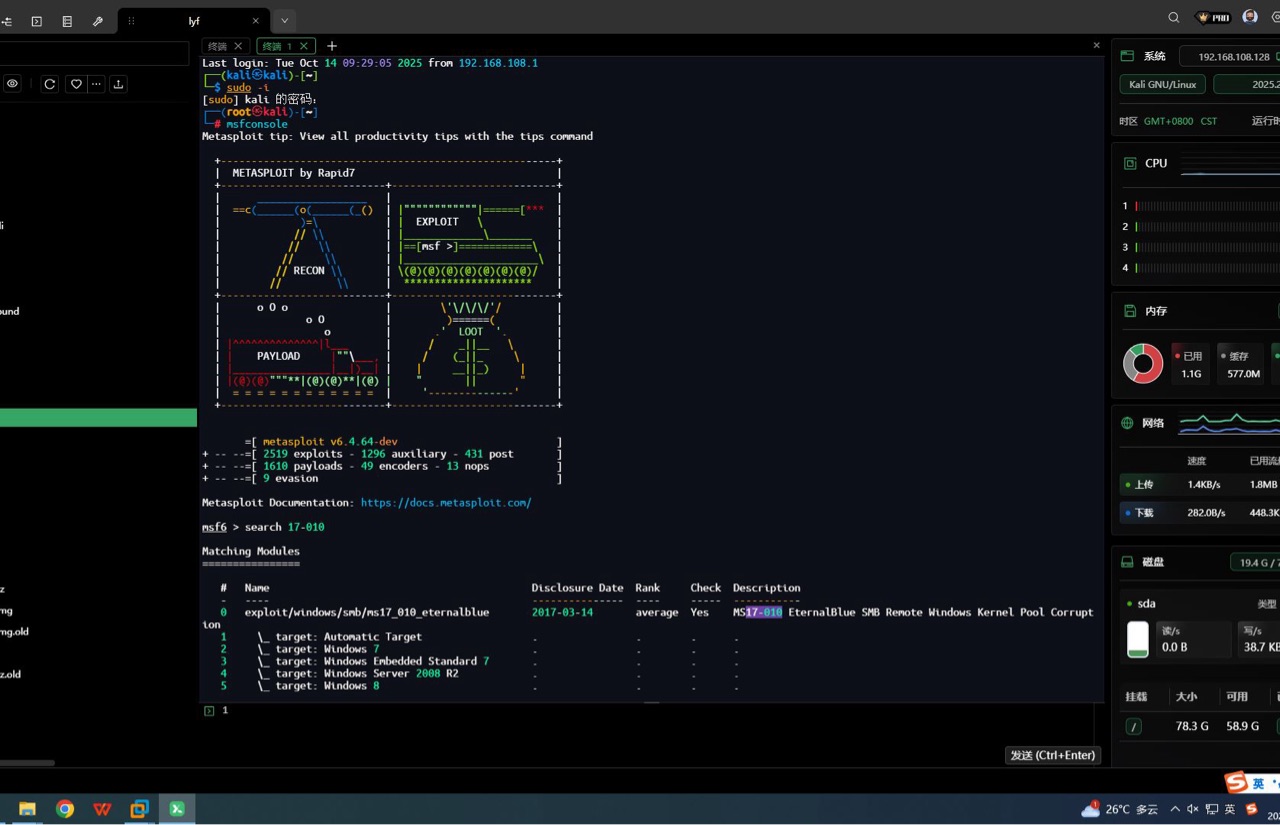This screenshot has height=825, width=1280.
Task: Open File Explorer from taskbar
Action: [x=27, y=809]
